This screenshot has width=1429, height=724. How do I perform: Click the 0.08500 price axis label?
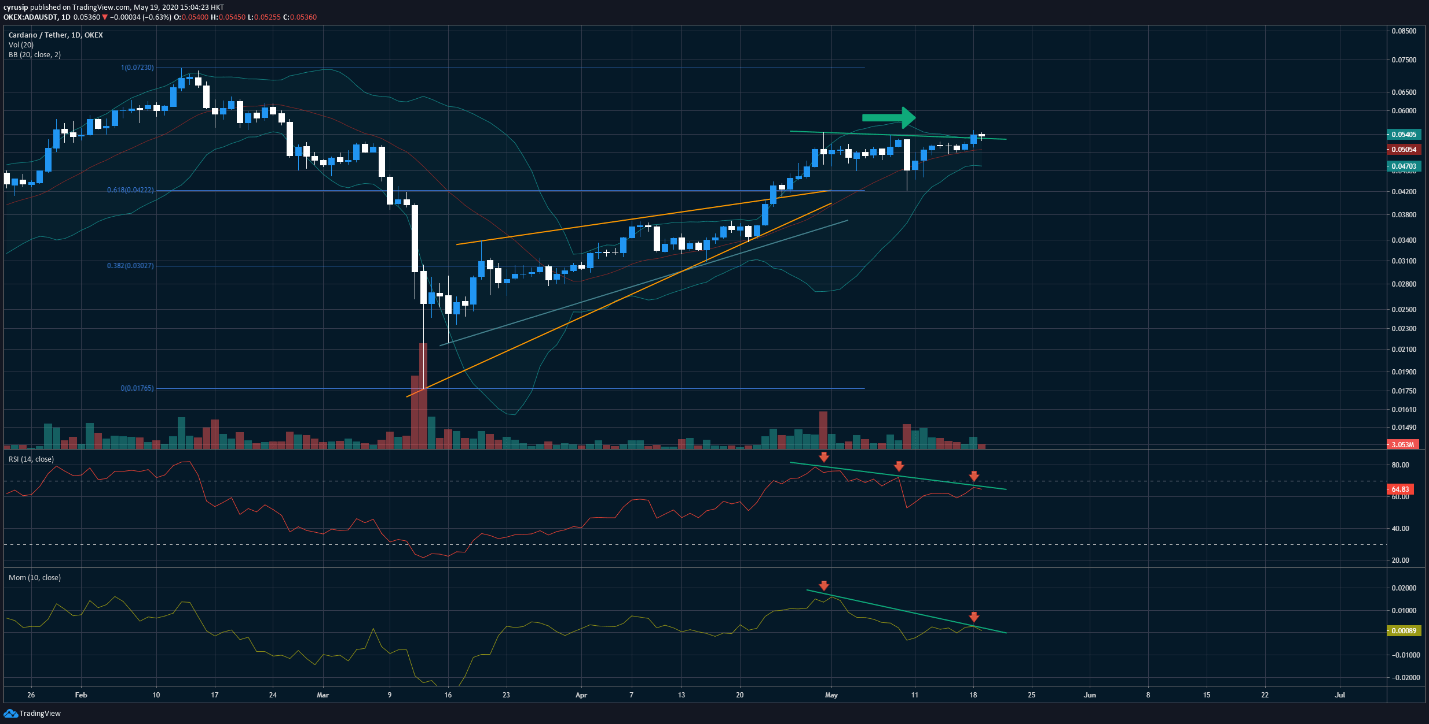tap(1404, 31)
